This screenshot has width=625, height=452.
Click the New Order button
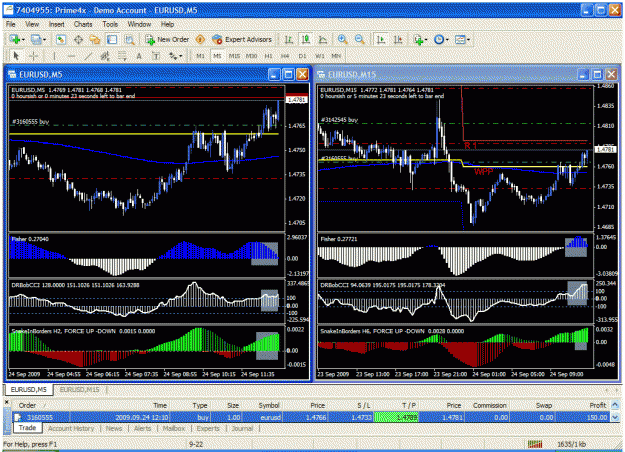point(167,39)
